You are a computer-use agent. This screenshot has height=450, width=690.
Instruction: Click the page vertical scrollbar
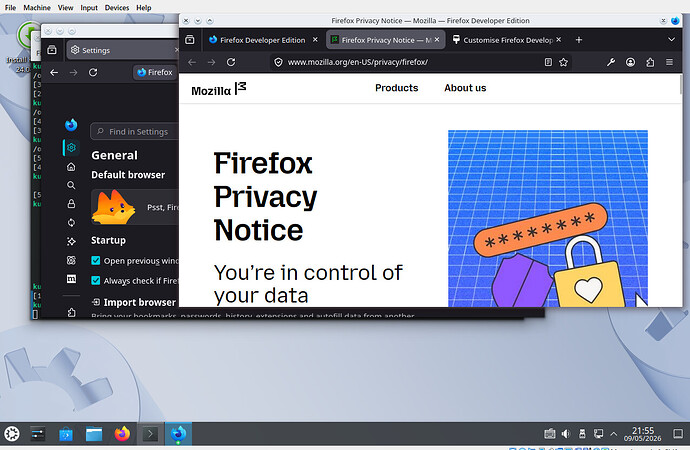click(x=680, y=84)
